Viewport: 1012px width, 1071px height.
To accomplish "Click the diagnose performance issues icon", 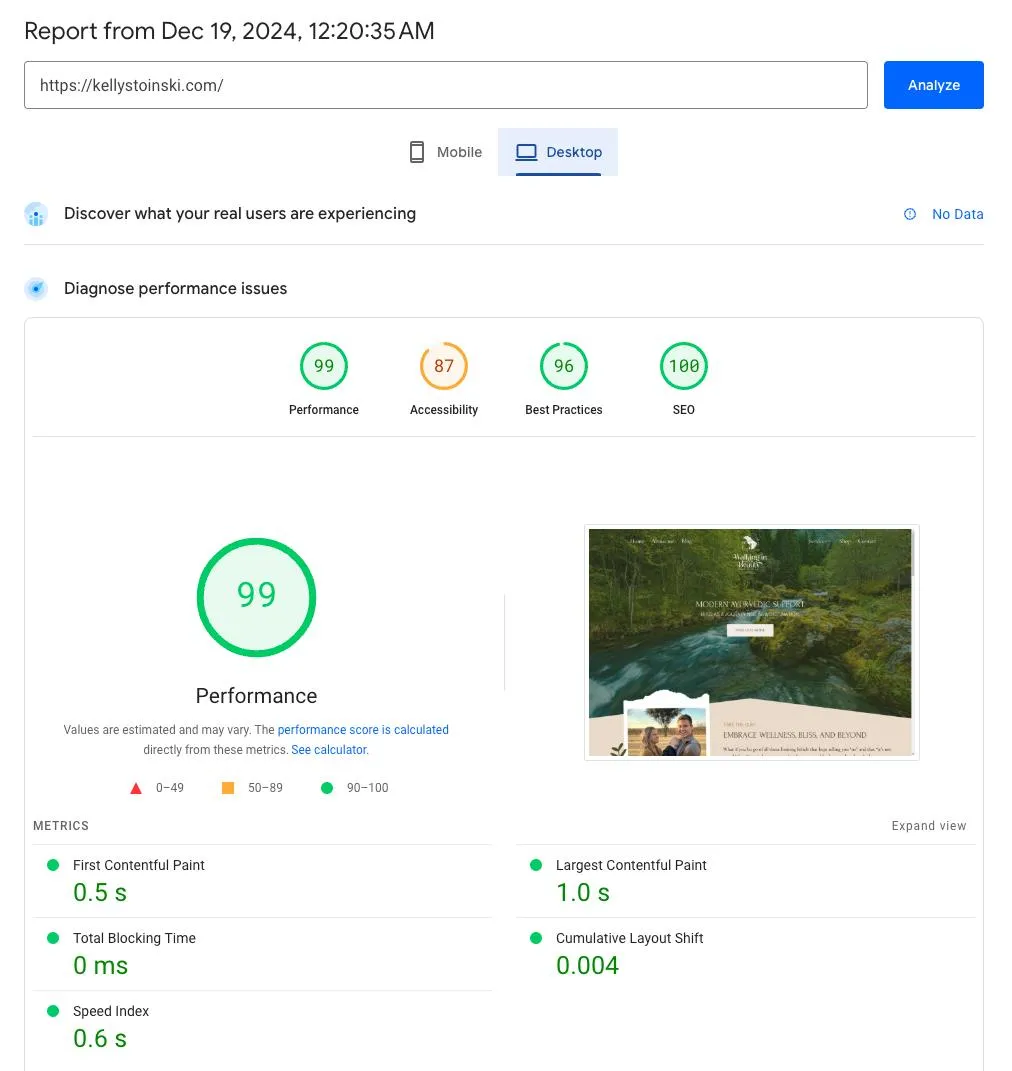I will 37,289.
